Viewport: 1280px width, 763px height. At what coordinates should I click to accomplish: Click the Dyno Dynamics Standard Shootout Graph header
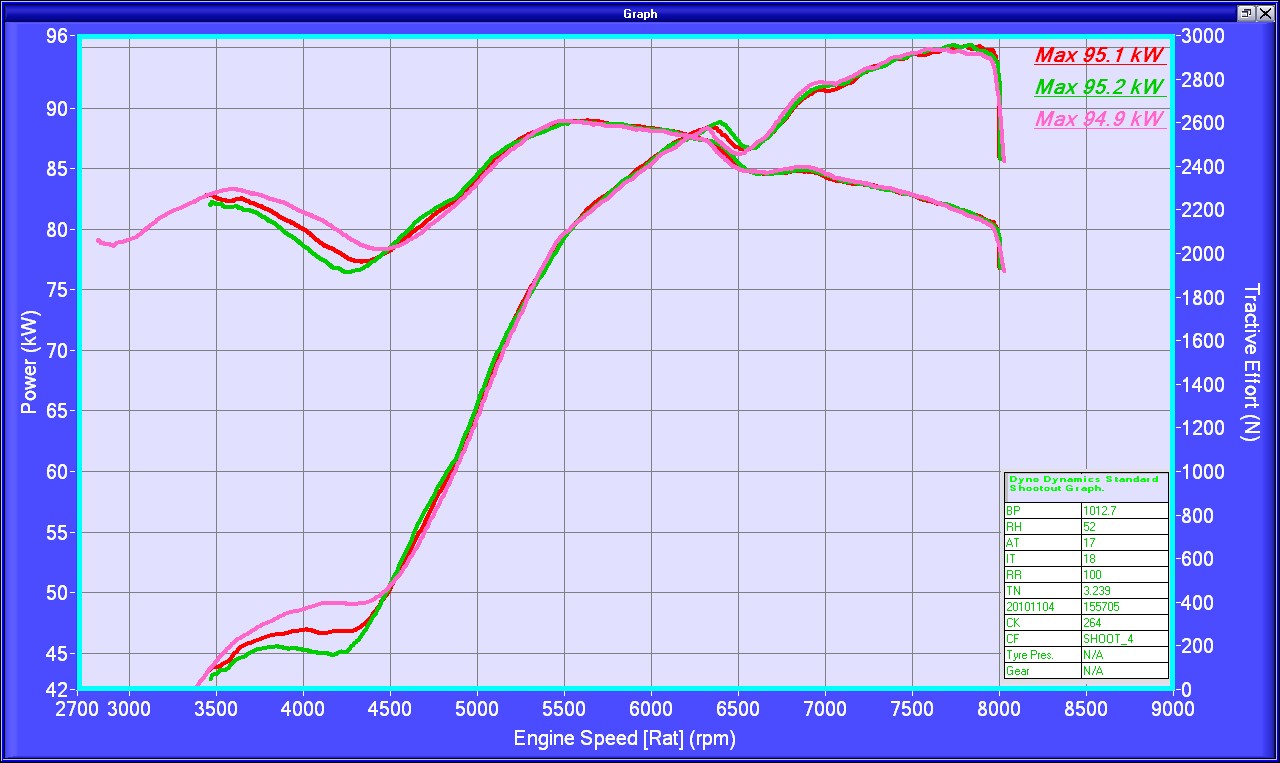click(1085, 484)
